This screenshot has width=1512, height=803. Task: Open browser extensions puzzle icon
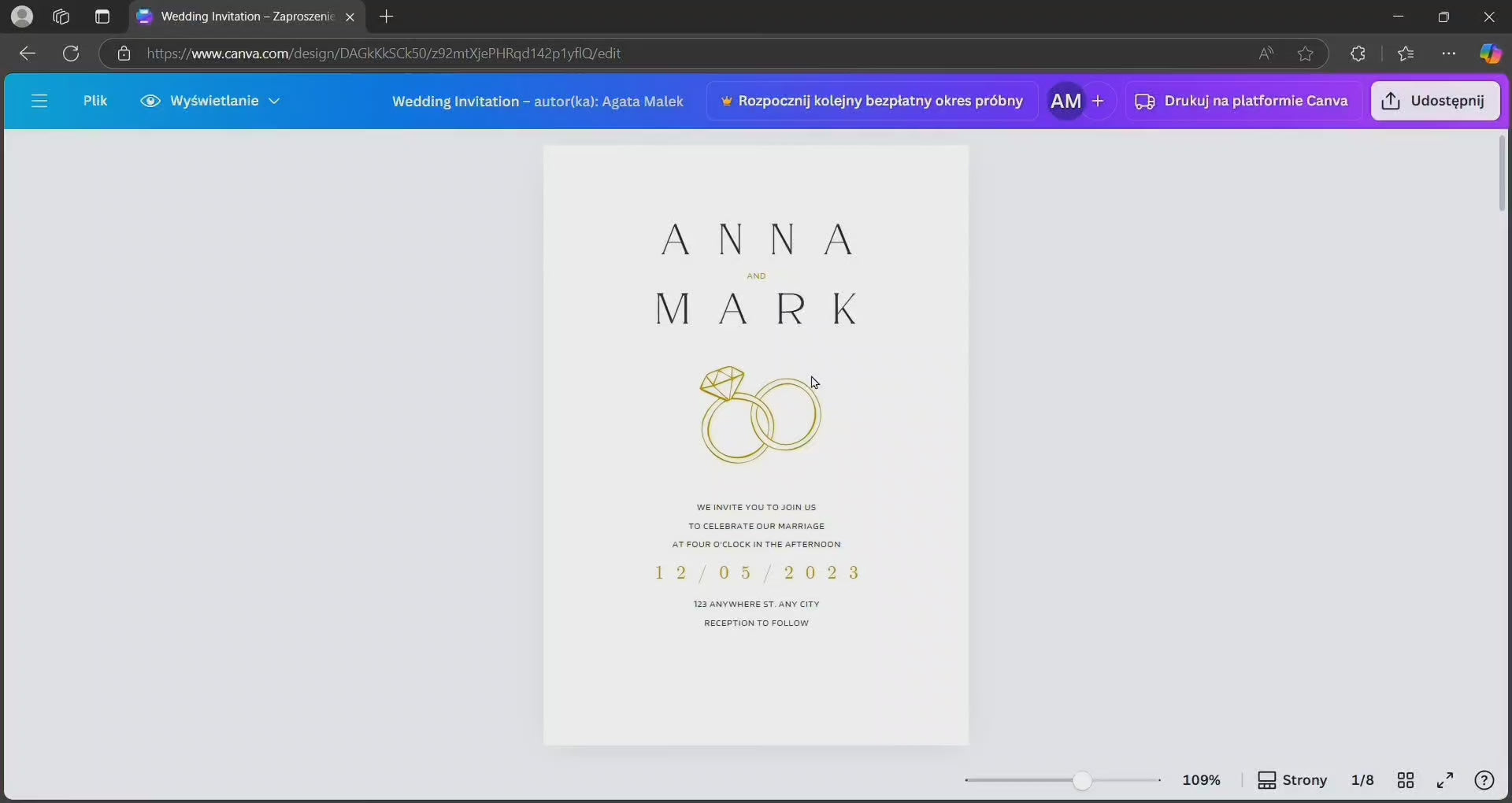[1358, 54]
